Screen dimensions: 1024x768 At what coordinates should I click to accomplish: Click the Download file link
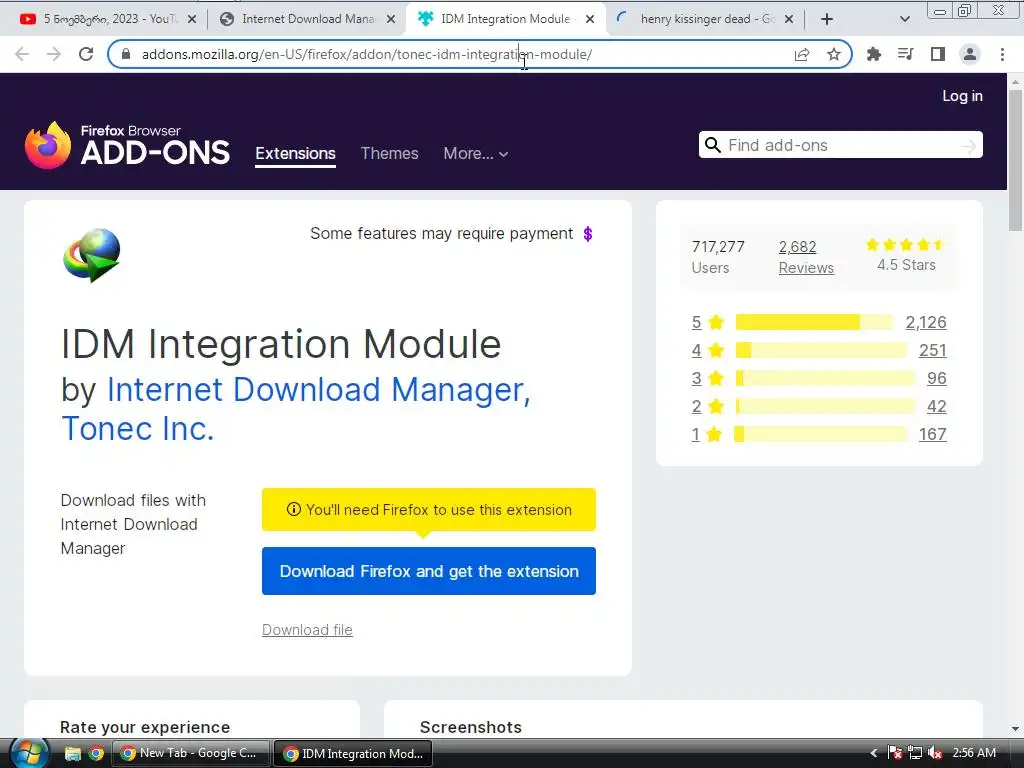click(x=307, y=630)
